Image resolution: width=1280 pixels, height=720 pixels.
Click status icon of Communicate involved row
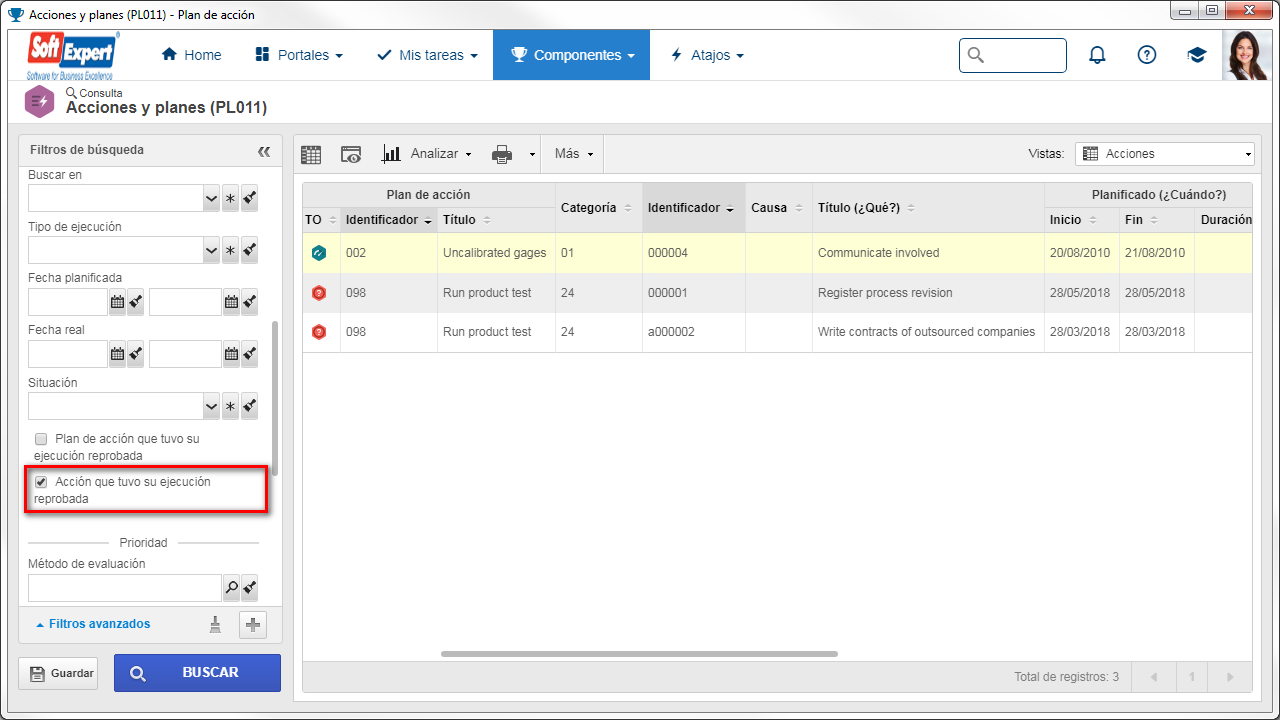tap(319, 253)
